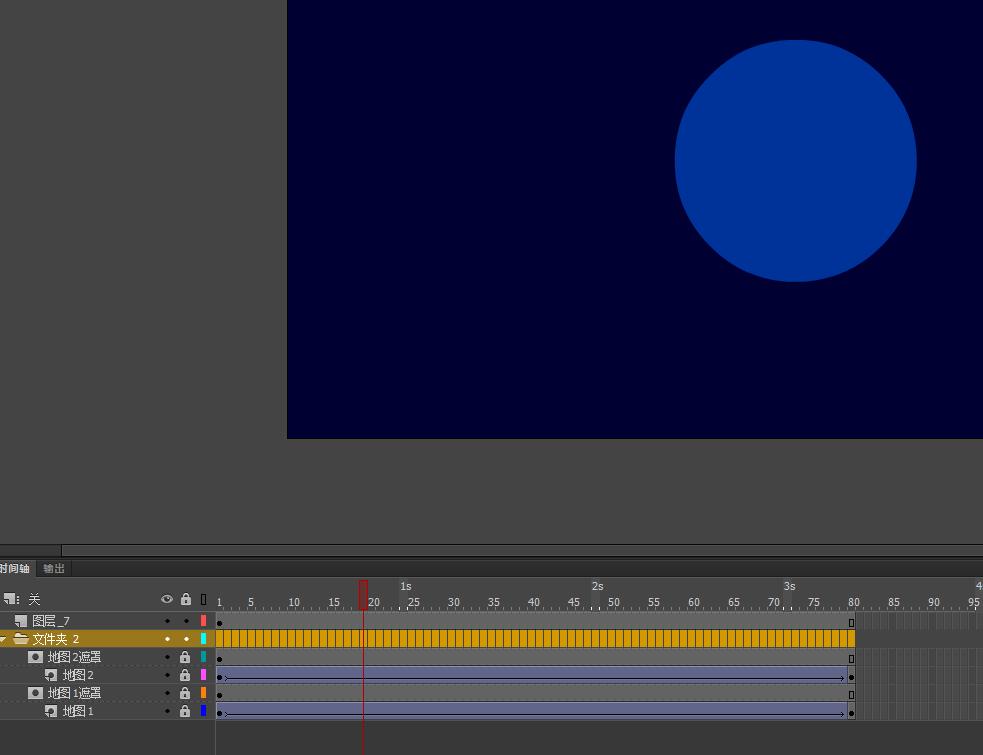Viewport: 983px width, 755px height.
Task: Select frame 1 keyframe of 地图2遮罩
Action: [x=219, y=659]
